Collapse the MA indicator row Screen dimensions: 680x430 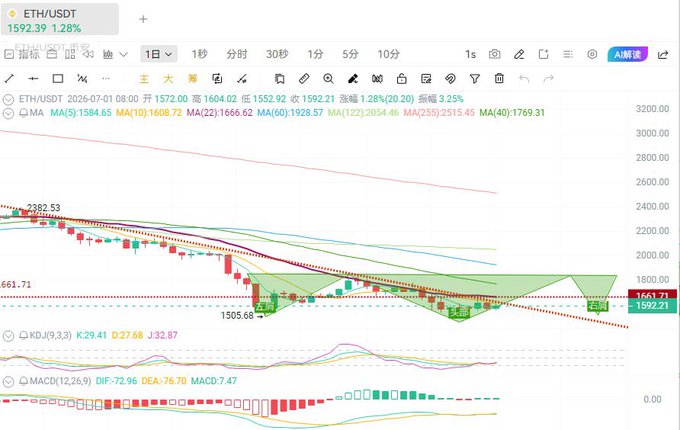click(8, 114)
